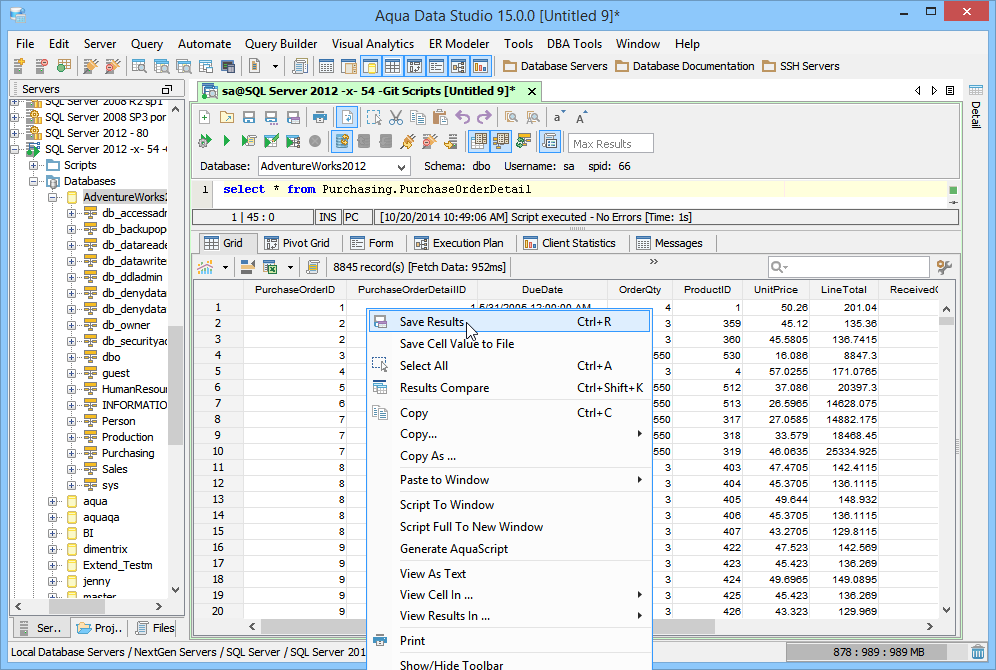Collapse the AdventureWorks2012 database node
This screenshot has height=670, width=996.
tap(52, 197)
